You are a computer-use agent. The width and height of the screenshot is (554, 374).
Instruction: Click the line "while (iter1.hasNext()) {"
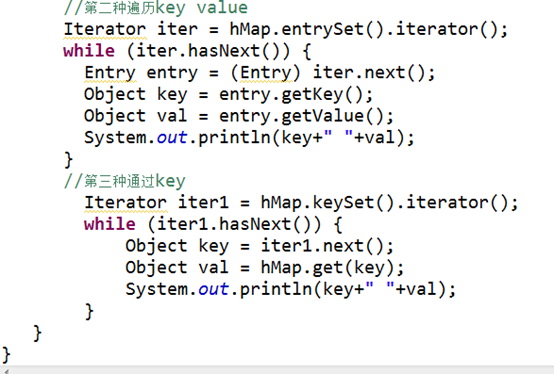213,225
